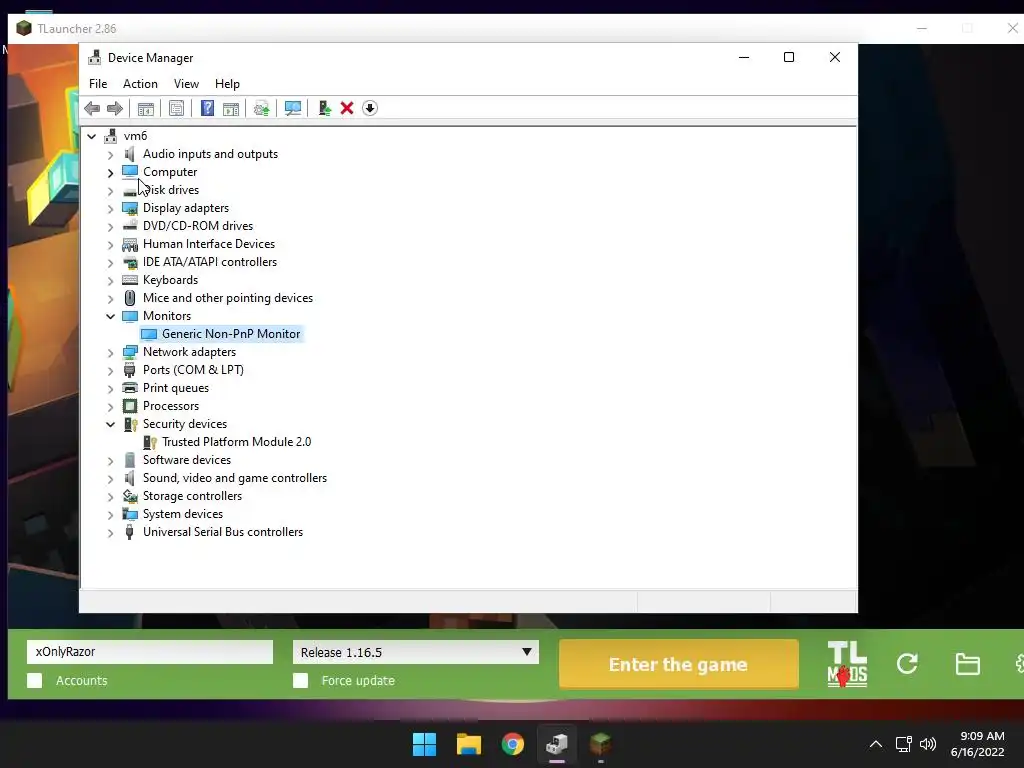Click the network tray icon
Viewport: 1024px width, 768px height.
903,744
